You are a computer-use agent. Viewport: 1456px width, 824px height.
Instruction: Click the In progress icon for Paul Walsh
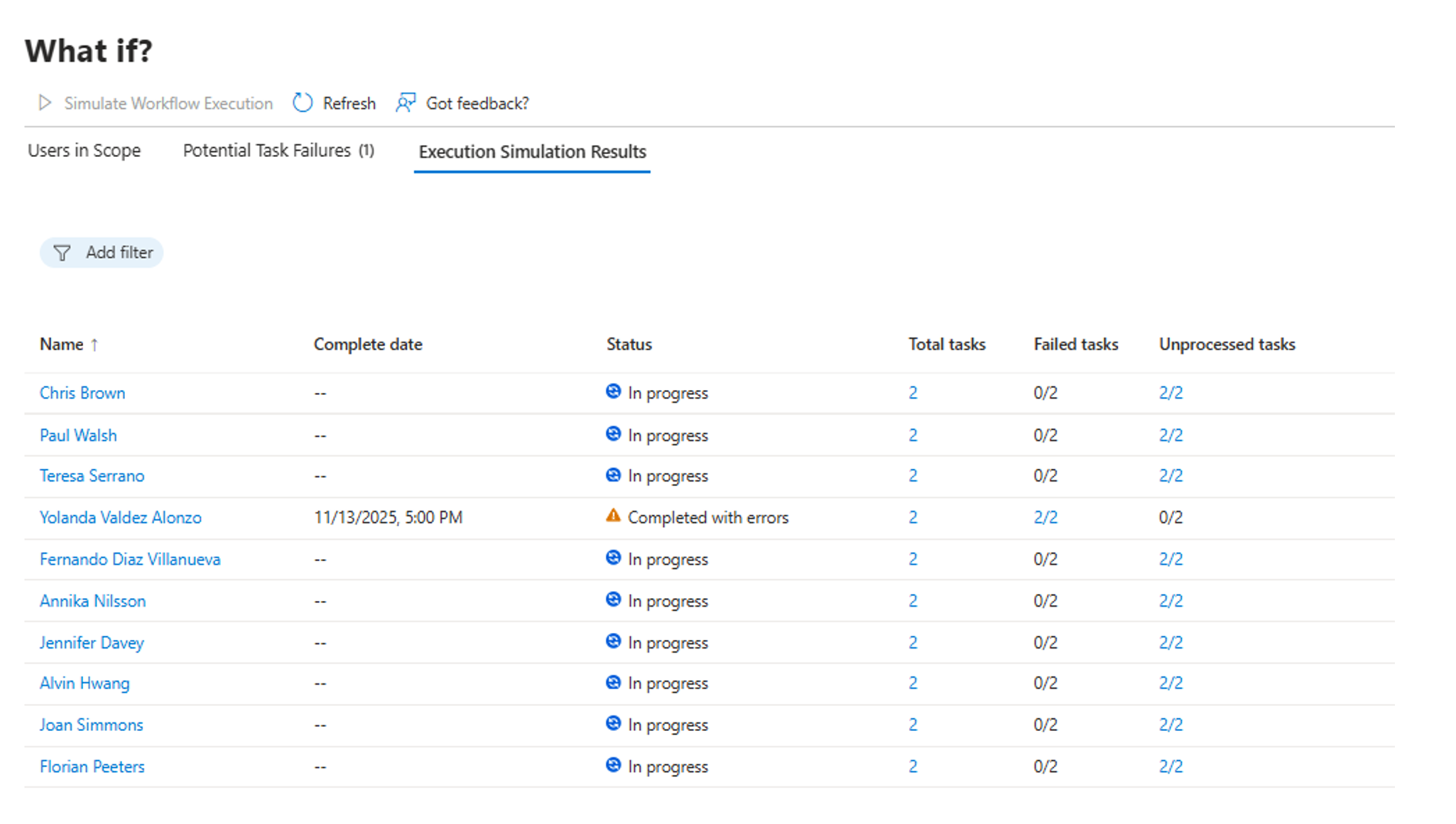point(612,433)
